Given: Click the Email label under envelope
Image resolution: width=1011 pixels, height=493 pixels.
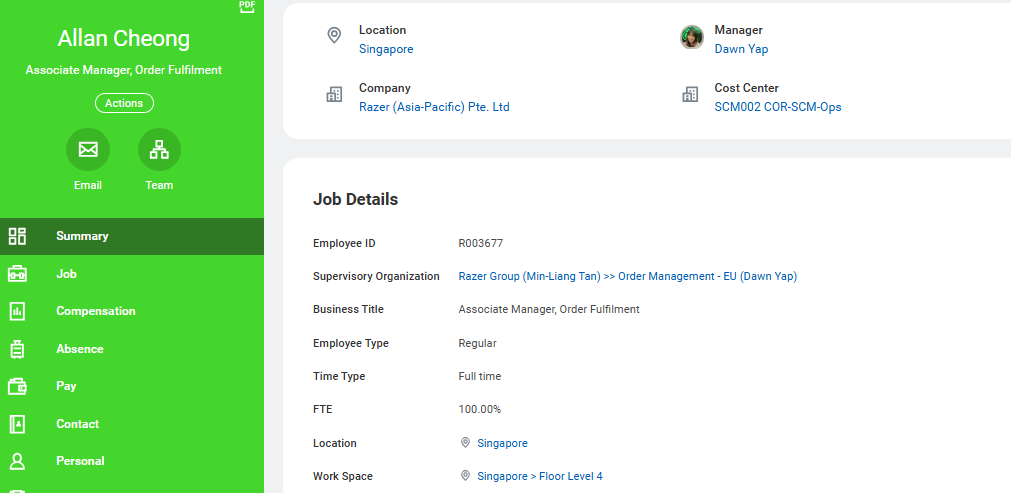Looking at the screenshot, I should click(88, 185).
